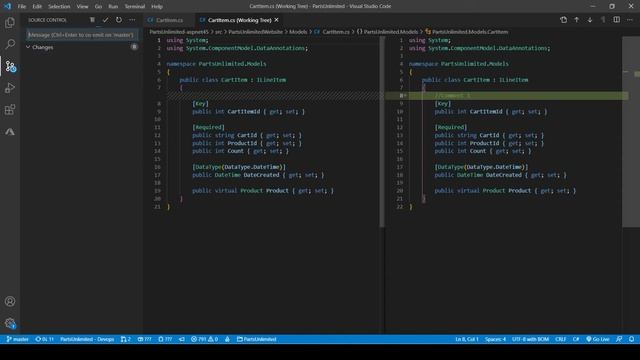The width and height of the screenshot is (640, 360).
Task: Close the CartItem.cs (Working Tree) tab
Action: pyautogui.click(x=277, y=20)
